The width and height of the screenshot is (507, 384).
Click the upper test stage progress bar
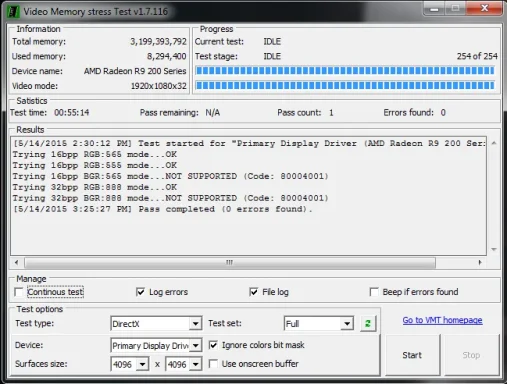[x=345, y=71]
